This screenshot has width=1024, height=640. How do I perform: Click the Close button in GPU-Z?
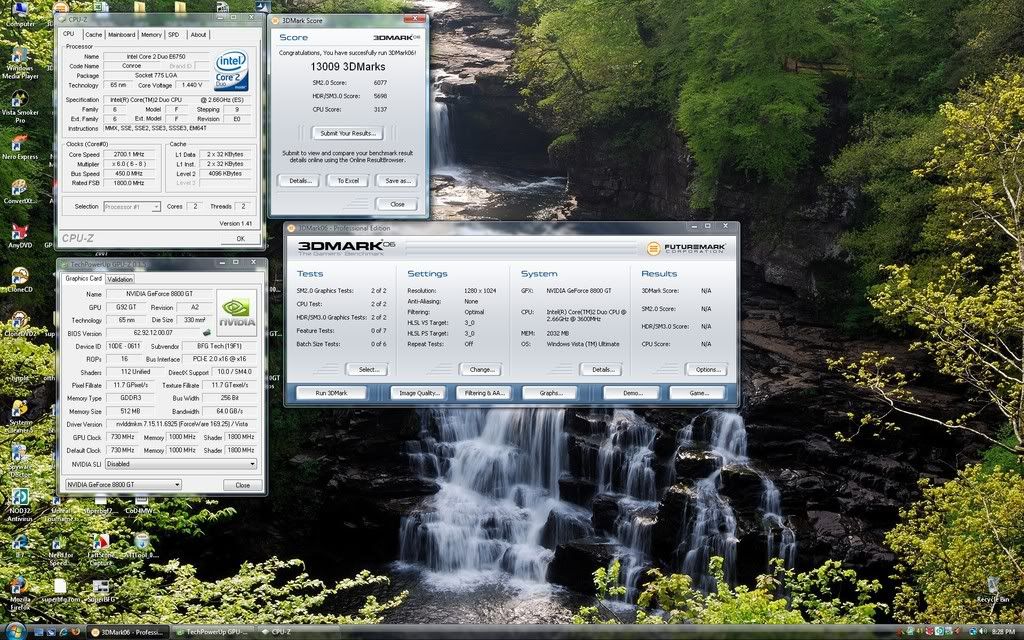coord(243,485)
